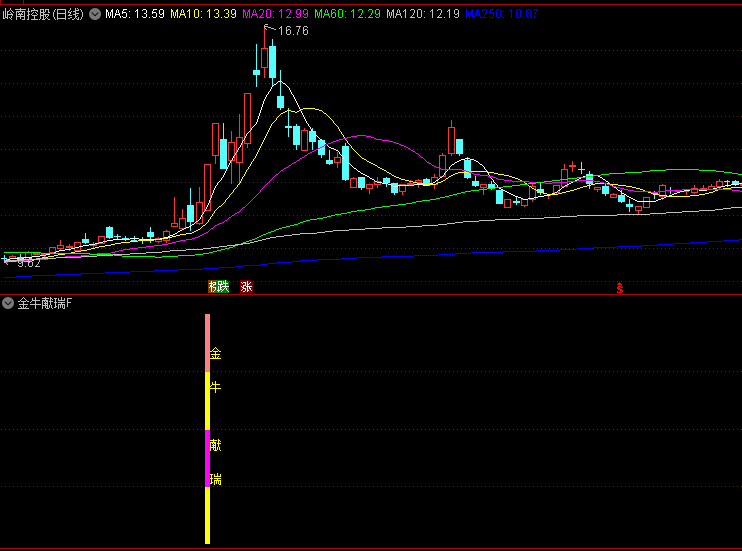Open the 金牛献瑞F indicator dropdown arrow

coord(8,303)
